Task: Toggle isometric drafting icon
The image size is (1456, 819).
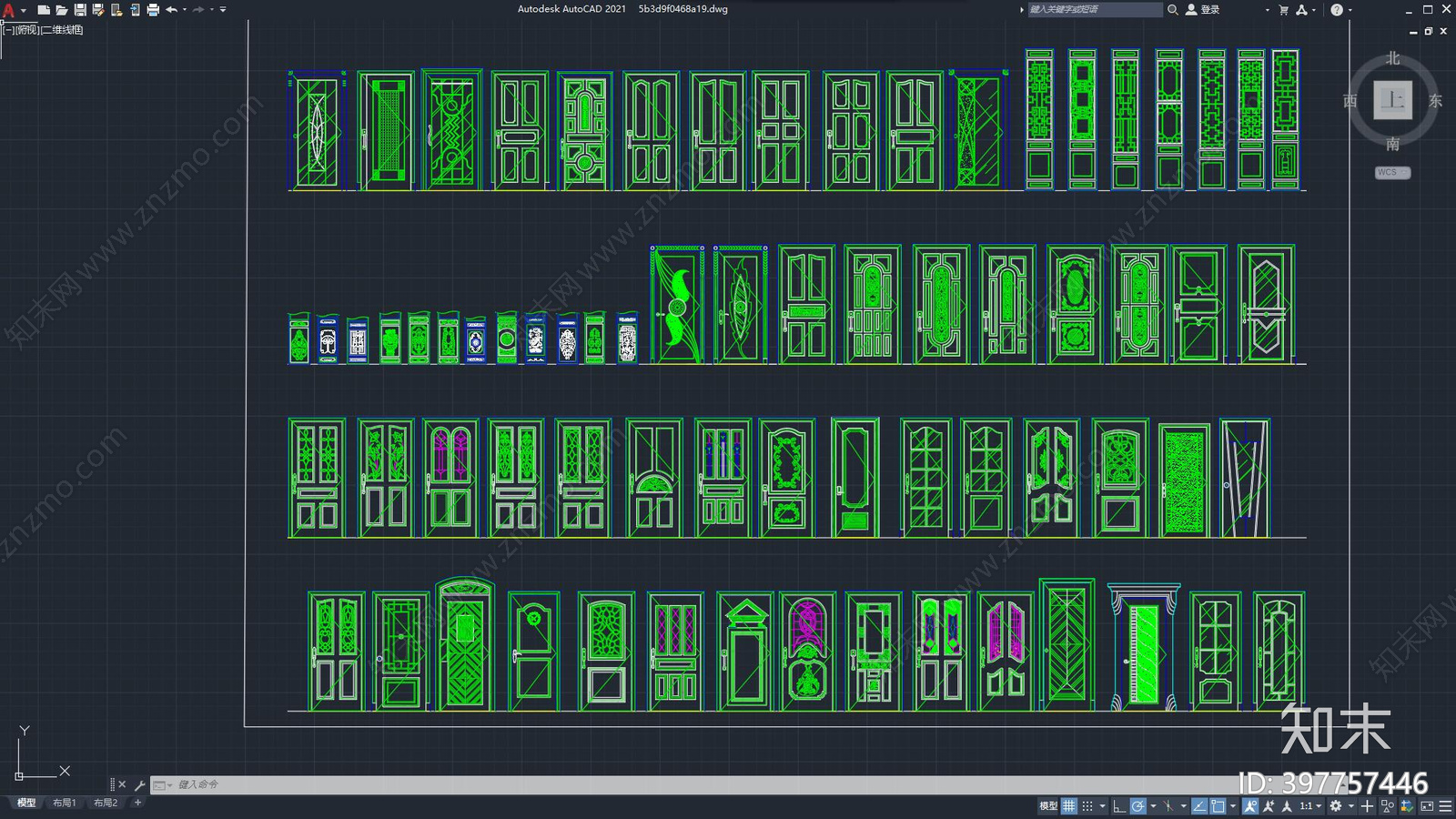Action: click(x=1168, y=806)
